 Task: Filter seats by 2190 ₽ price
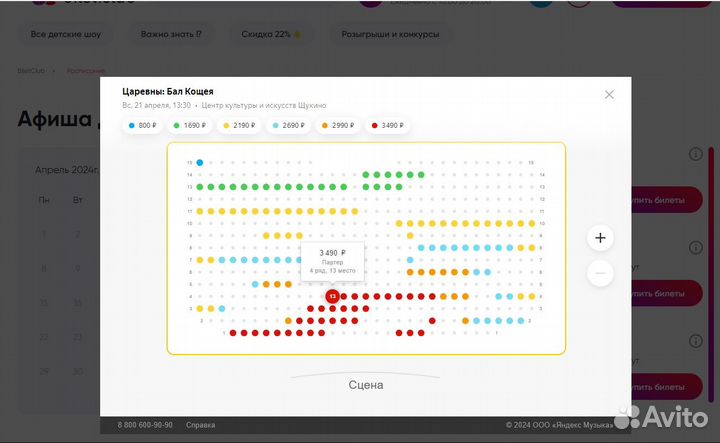239,126
